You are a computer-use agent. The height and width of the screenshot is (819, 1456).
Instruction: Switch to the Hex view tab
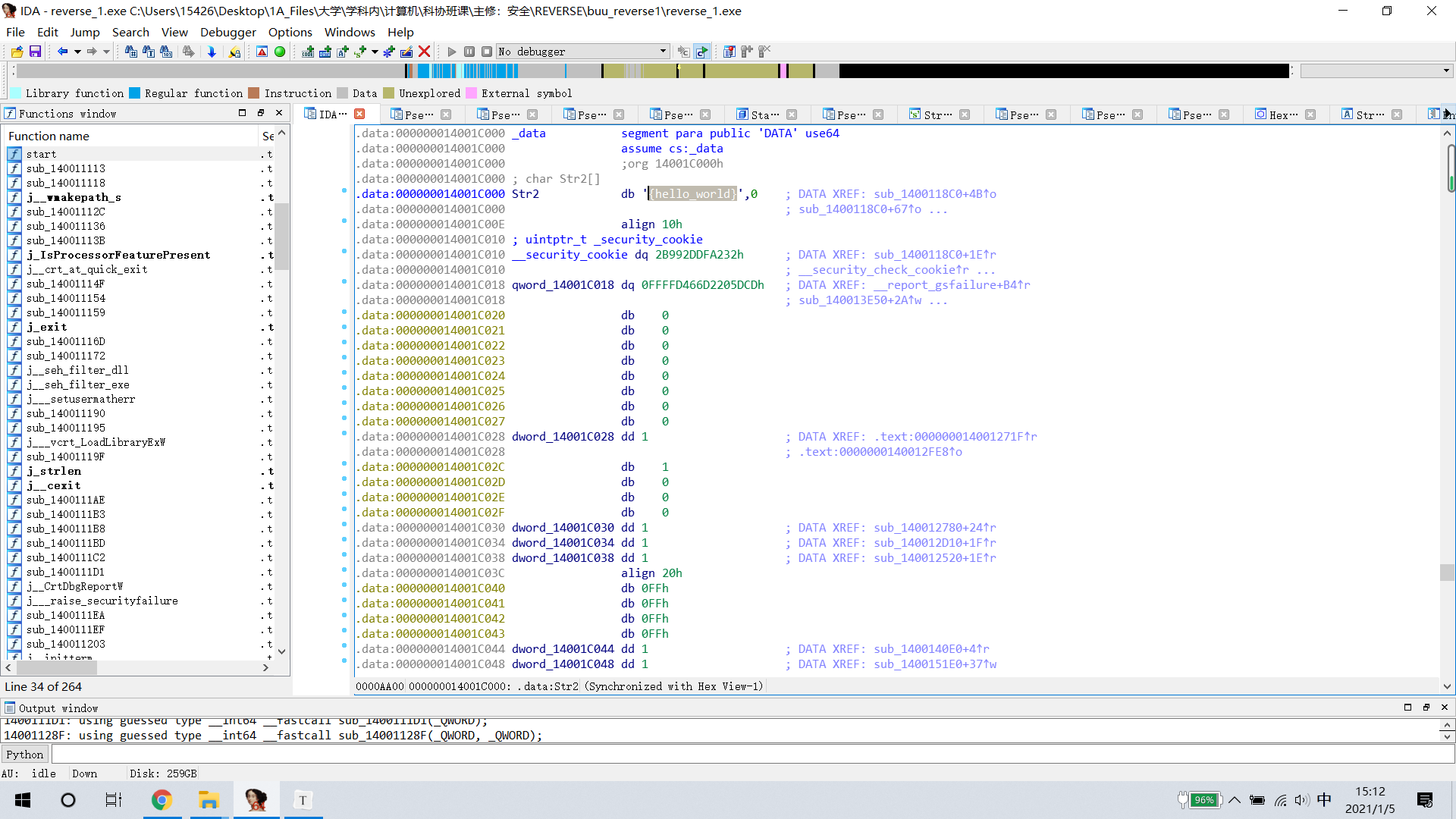1282,115
